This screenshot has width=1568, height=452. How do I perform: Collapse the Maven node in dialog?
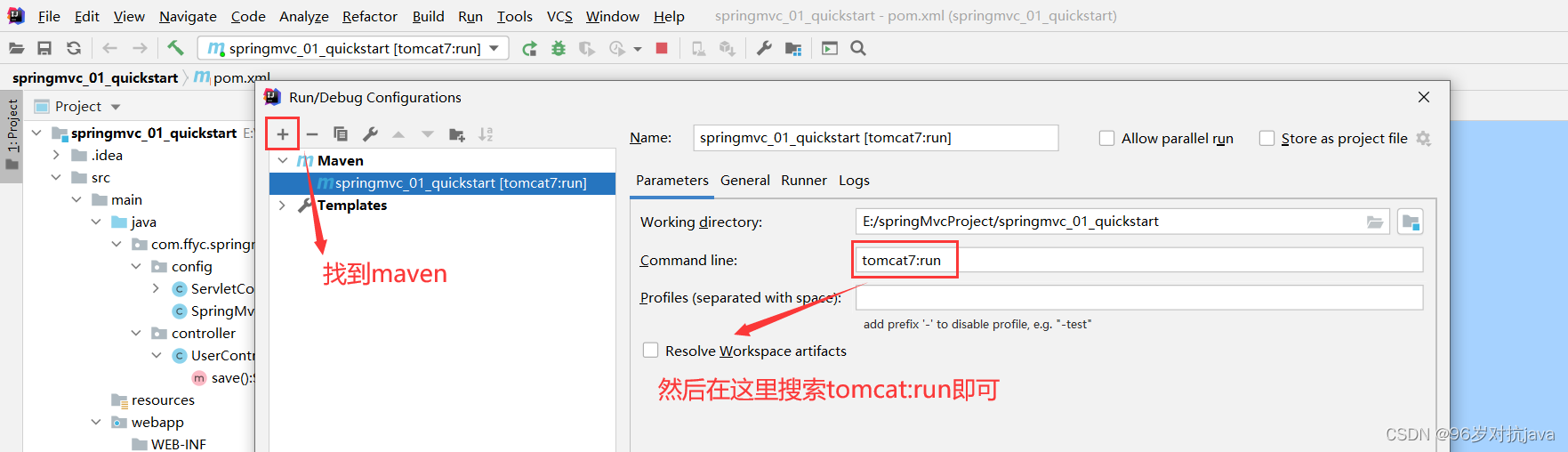point(283,161)
